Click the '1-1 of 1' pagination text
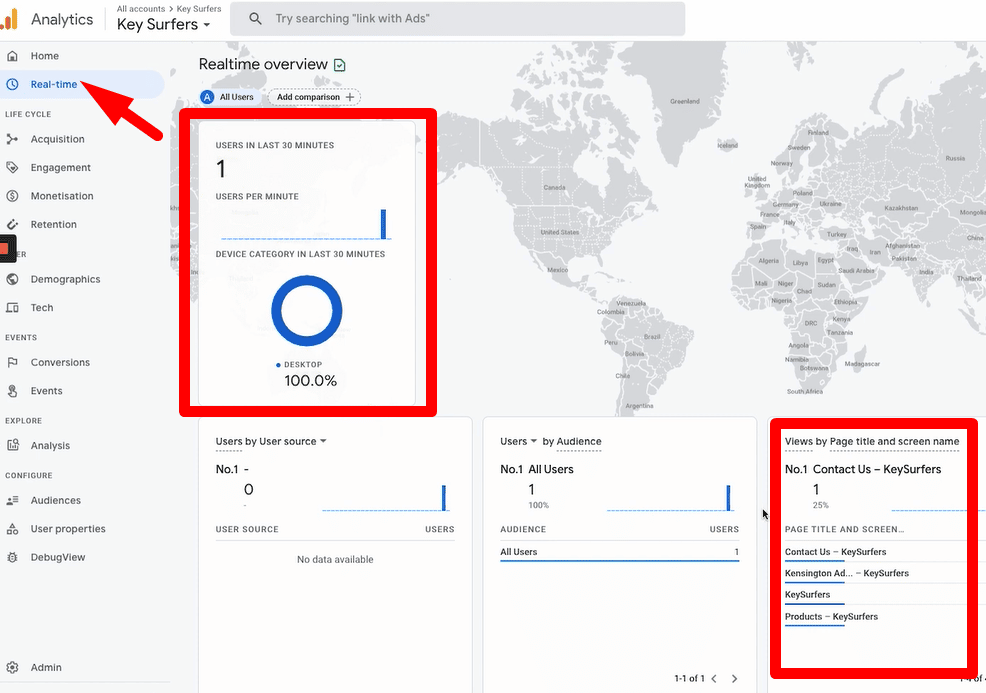This screenshot has height=693, width=986. coord(689,679)
